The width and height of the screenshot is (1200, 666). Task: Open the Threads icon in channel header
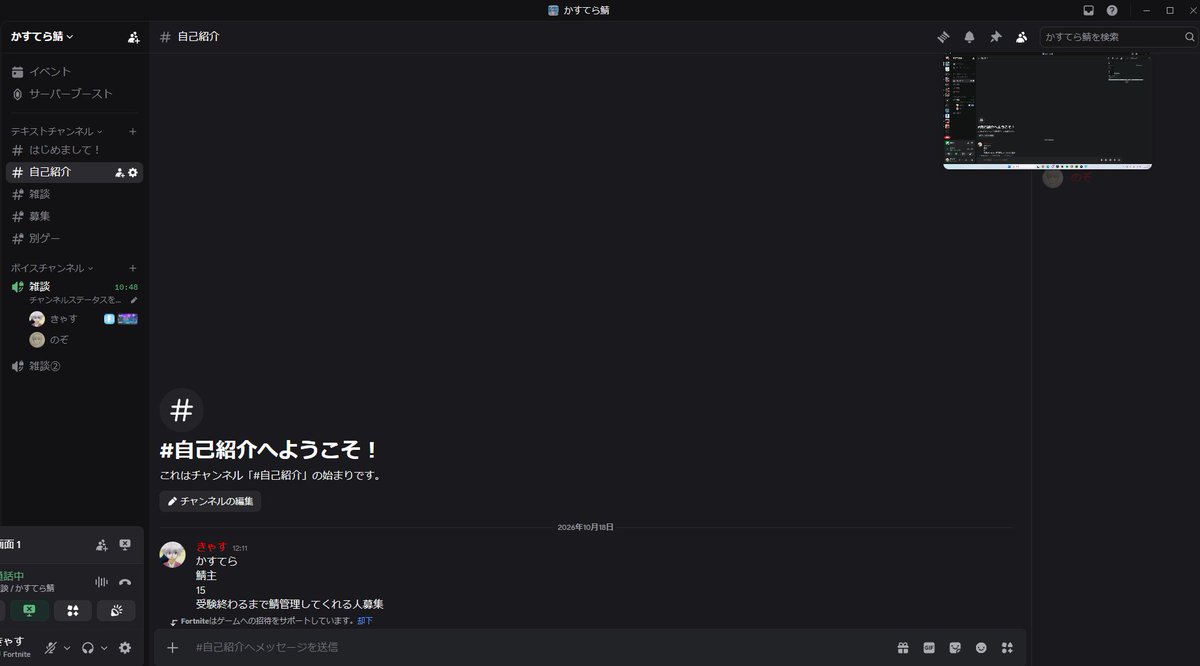point(943,37)
